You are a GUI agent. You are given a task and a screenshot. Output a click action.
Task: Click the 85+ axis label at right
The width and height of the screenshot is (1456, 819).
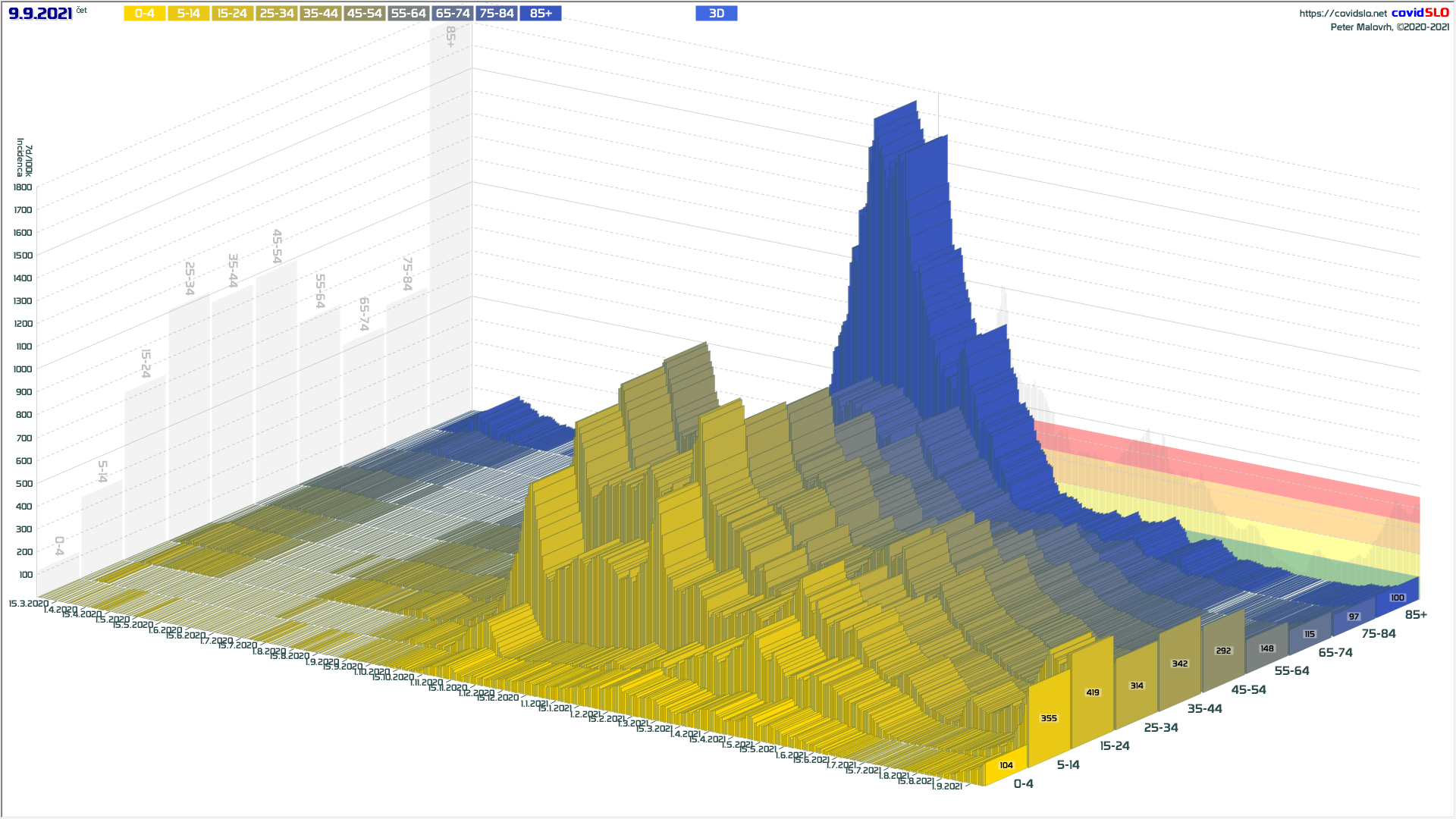pos(1416,615)
